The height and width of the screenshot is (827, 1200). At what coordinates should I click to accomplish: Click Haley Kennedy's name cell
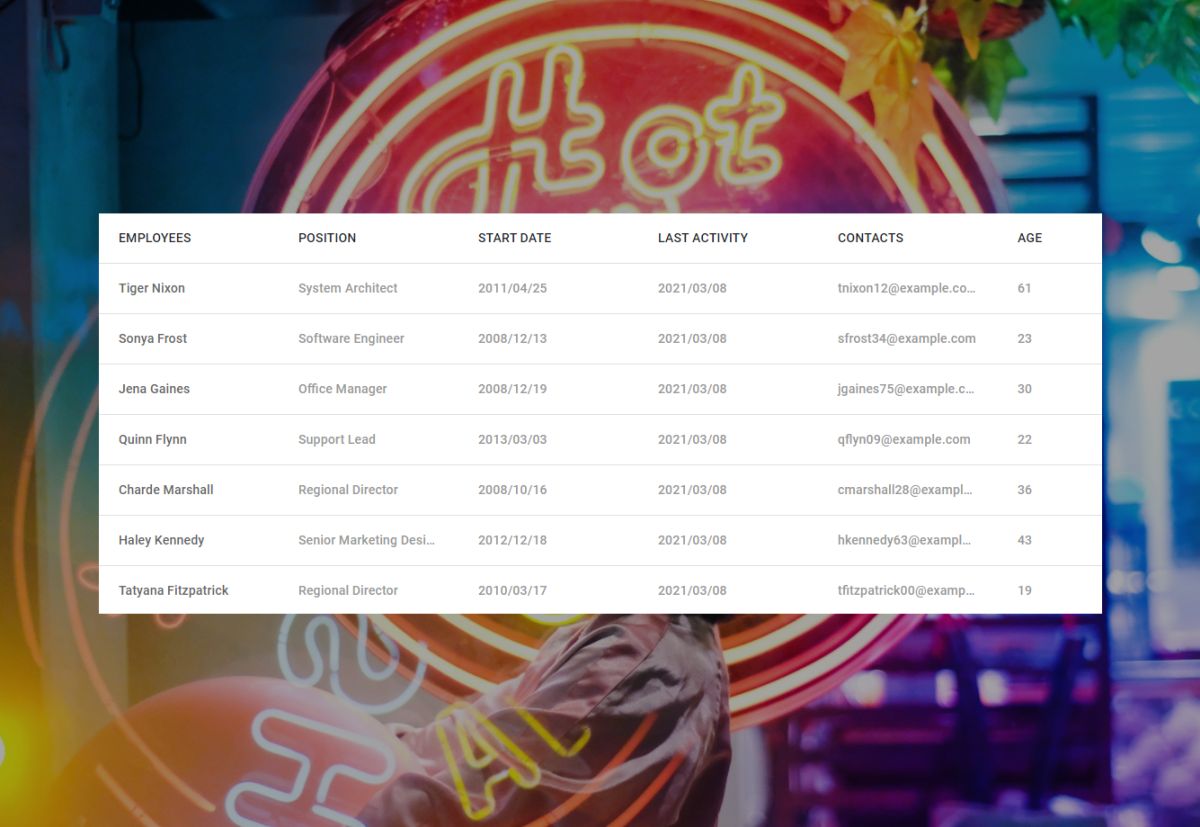[x=161, y=540]
